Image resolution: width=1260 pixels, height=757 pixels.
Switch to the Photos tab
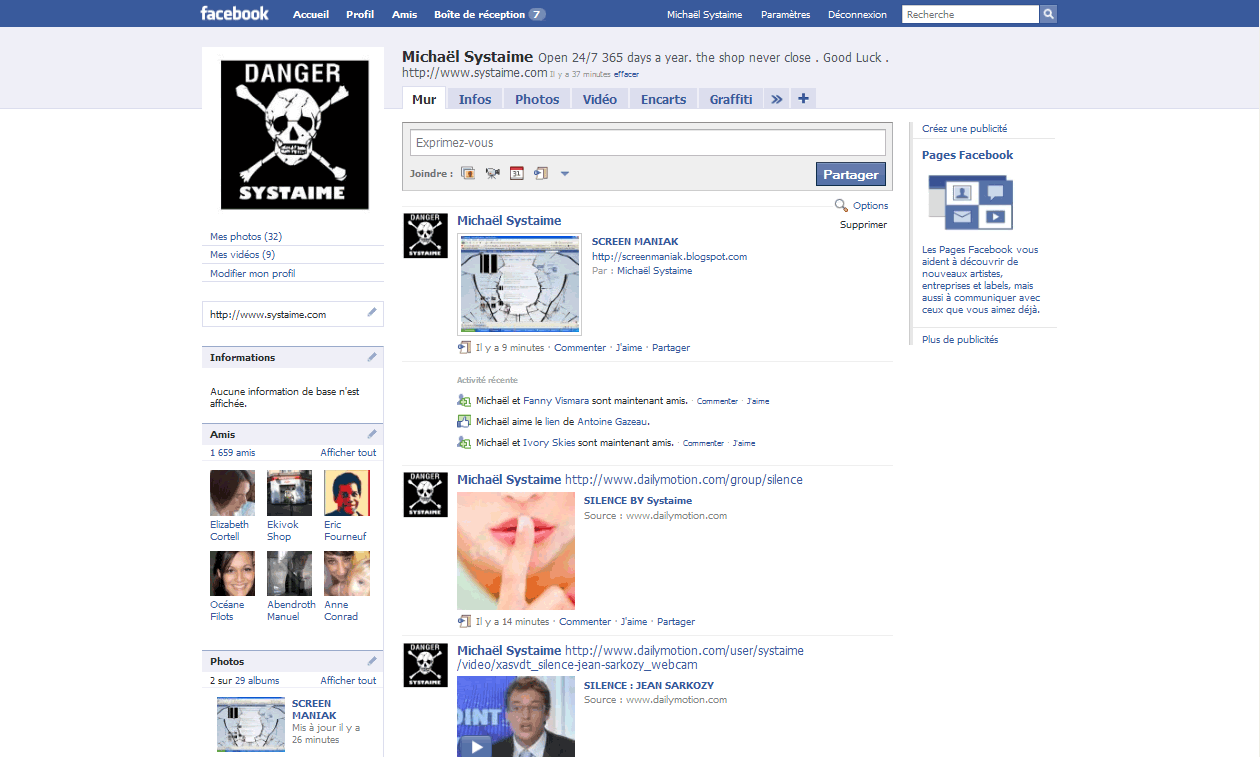(537, 99)
